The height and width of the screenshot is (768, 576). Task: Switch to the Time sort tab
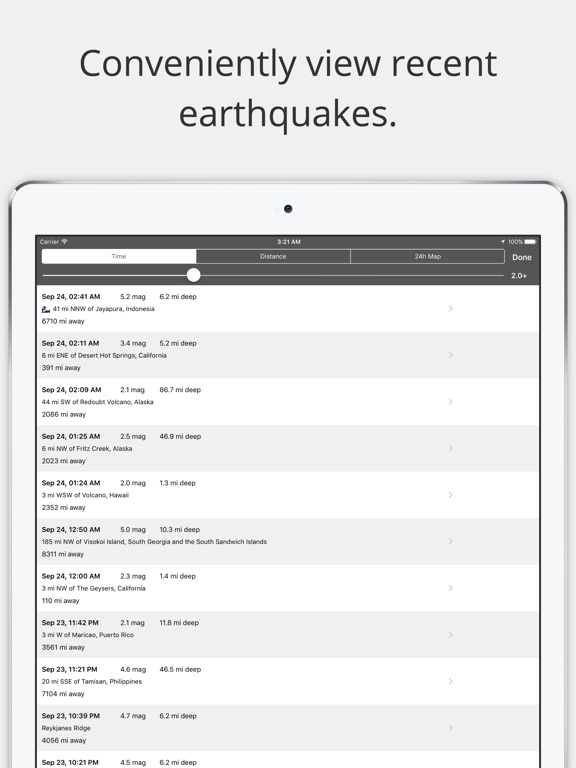[x=119, y=256]
